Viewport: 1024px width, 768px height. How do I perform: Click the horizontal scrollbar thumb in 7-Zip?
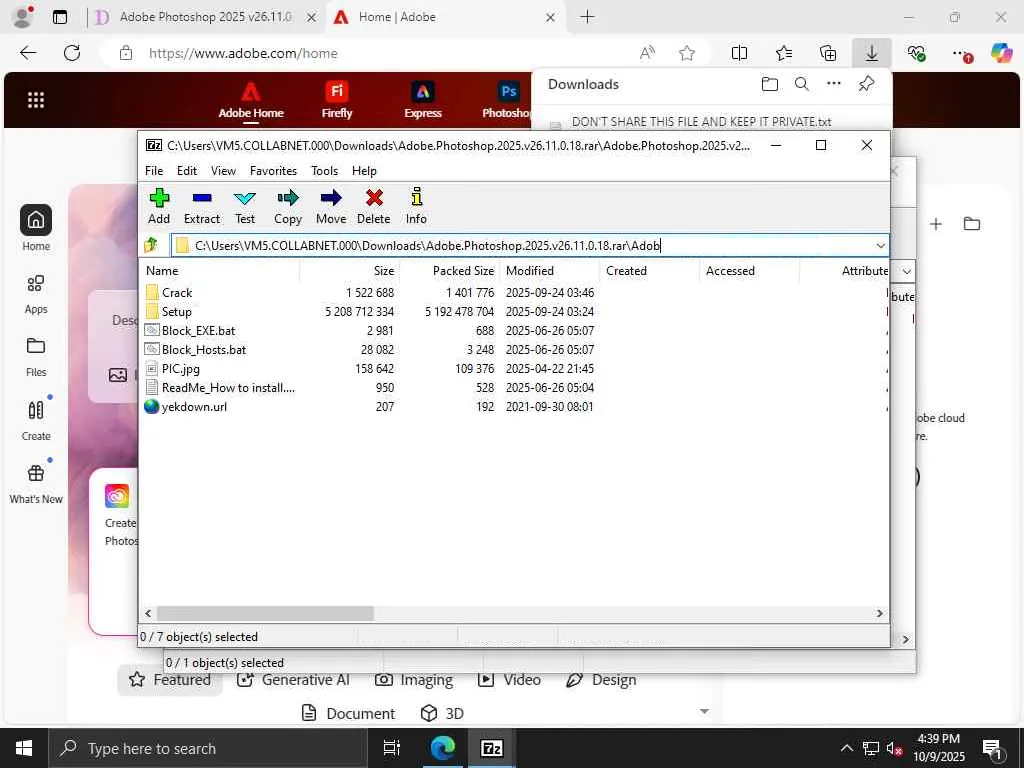(x=265, y=613)
